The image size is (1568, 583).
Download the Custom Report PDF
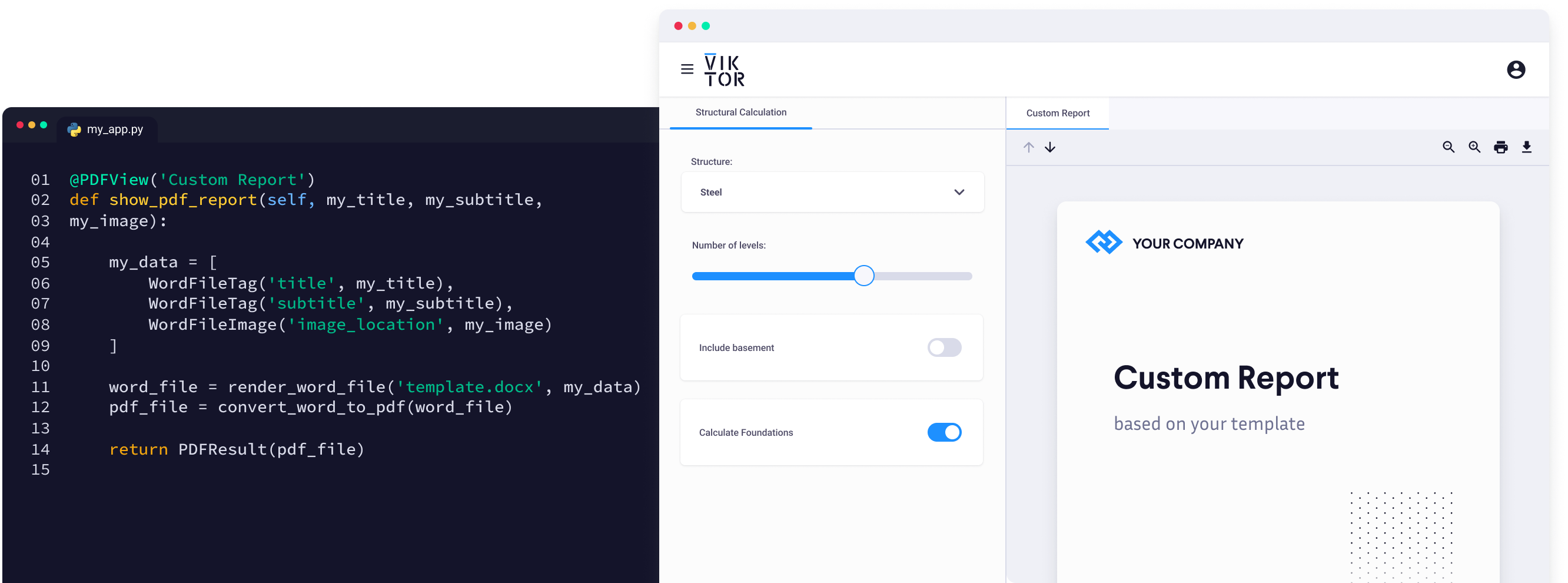[1526, 147]
